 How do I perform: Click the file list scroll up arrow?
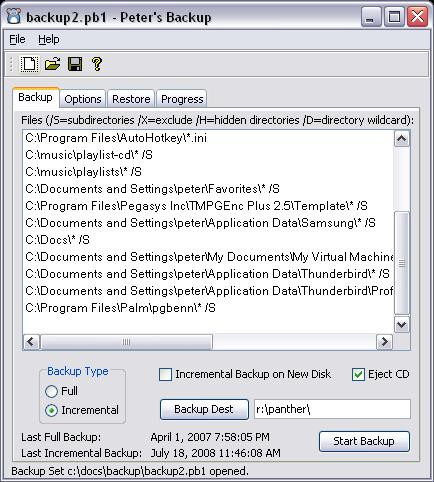point(402,138)
